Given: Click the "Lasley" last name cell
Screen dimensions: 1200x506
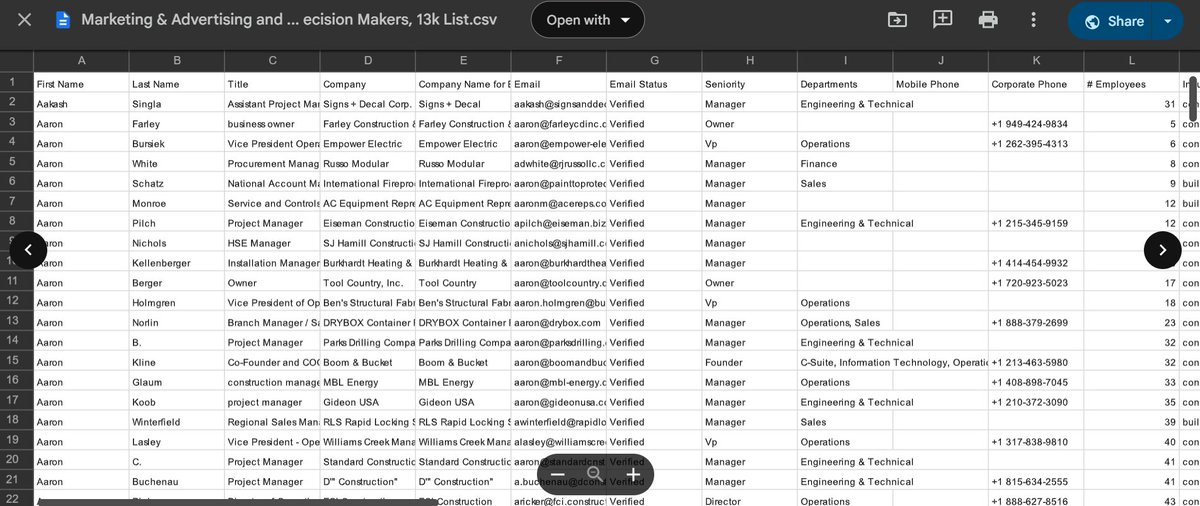Looking at the screenshot, I should (x=177, y=442).
